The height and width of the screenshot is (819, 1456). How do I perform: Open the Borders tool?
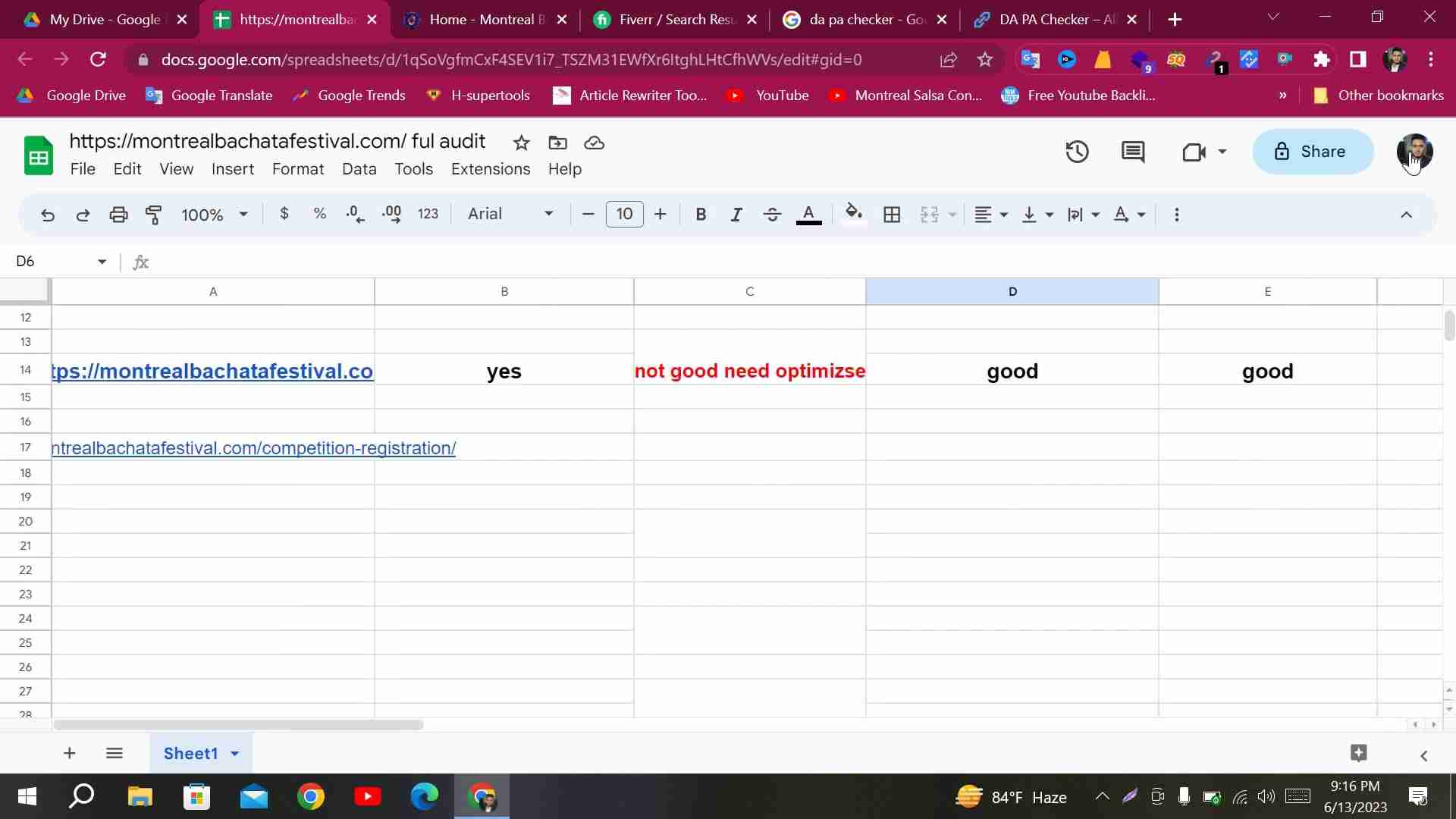(x=892, y=215)
